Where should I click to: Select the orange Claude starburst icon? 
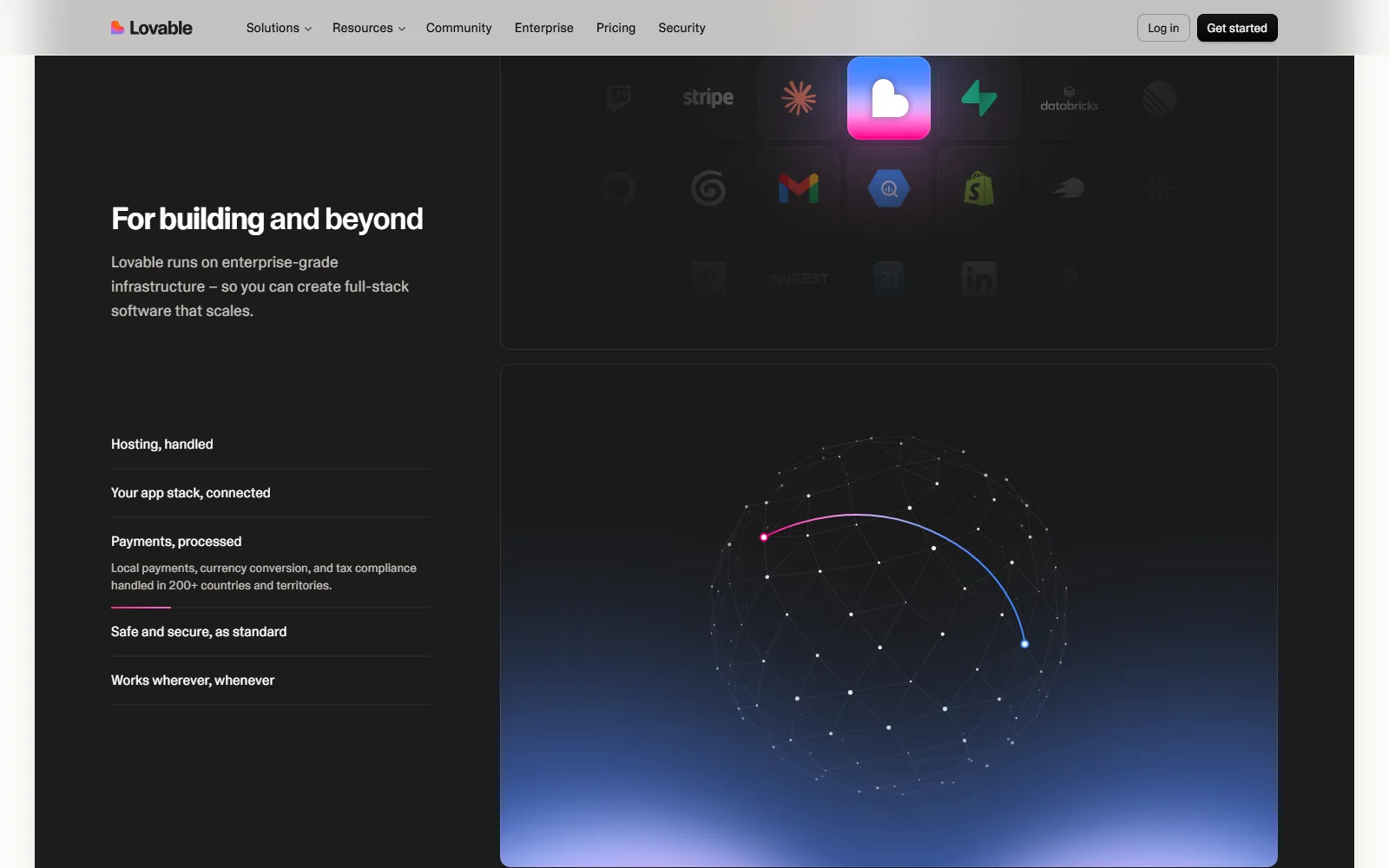(x=799, y=98)
